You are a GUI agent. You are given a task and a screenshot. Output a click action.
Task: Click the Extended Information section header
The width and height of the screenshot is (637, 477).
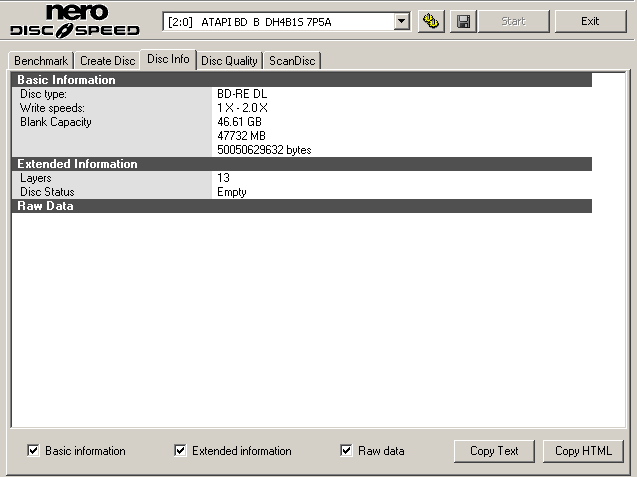[x=302, y=164]
